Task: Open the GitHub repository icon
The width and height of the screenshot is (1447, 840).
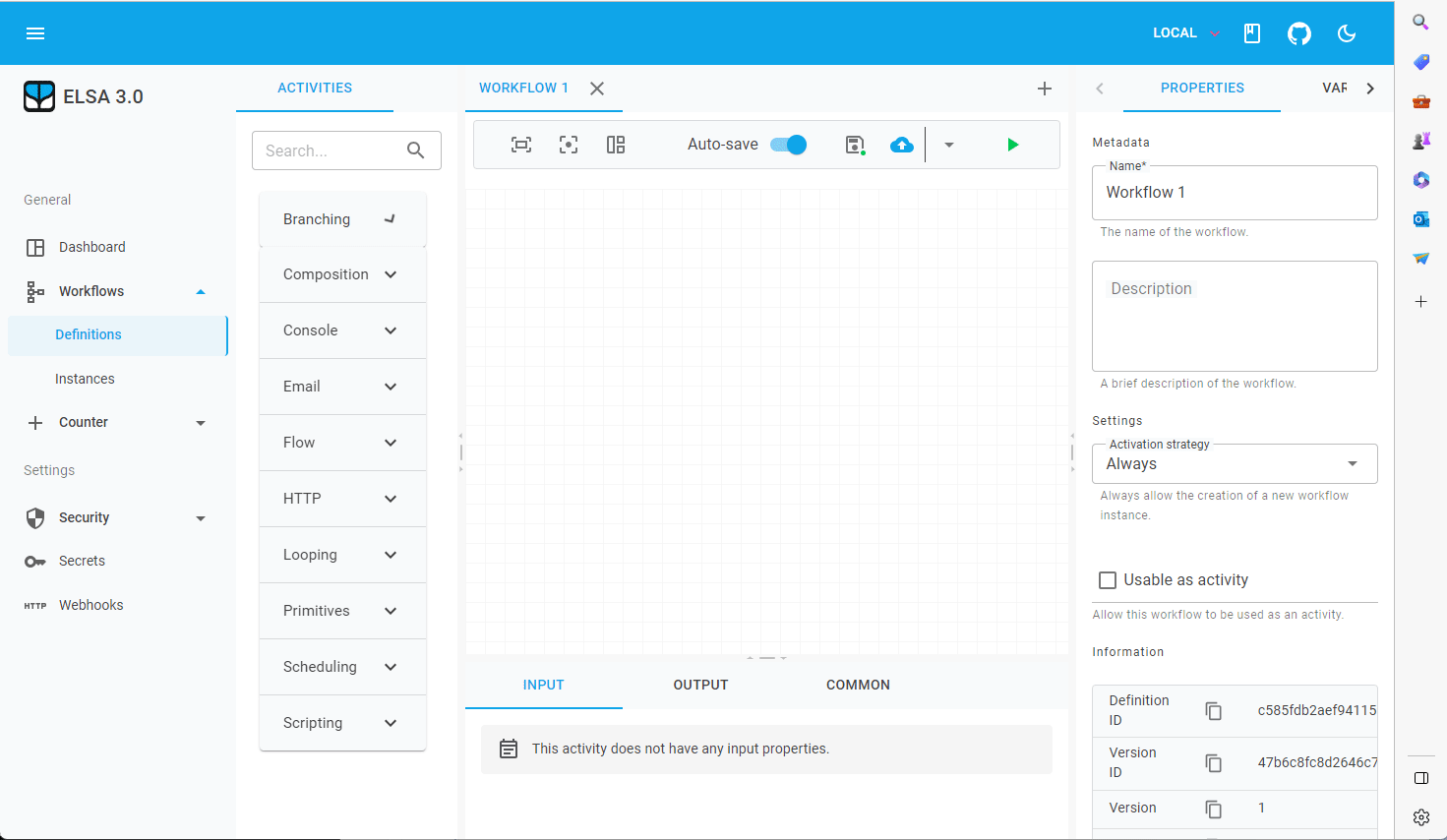Action: point(1299,32)
